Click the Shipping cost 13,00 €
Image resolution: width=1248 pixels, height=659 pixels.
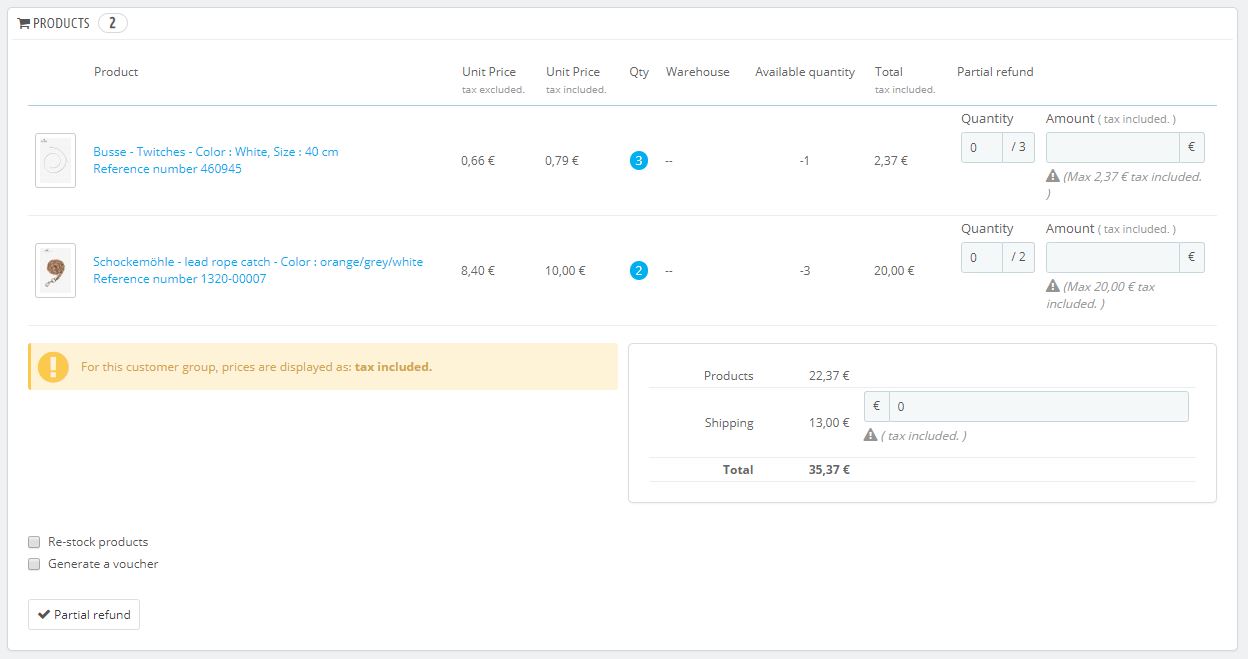coord(829,423)
